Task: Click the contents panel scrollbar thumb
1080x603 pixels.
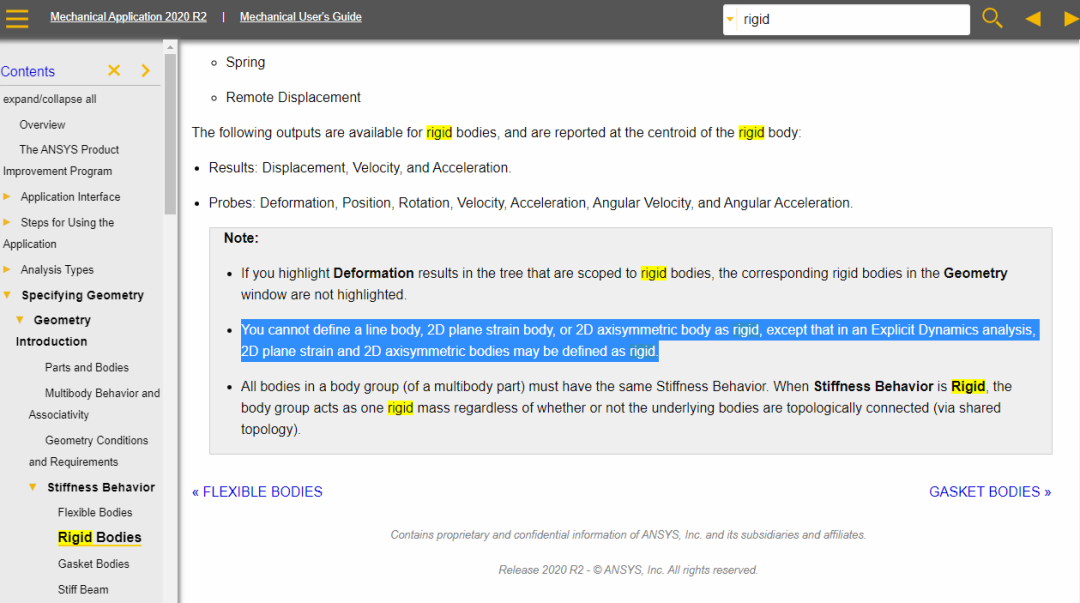Action: pyautogui.click(x=170, y=134)
